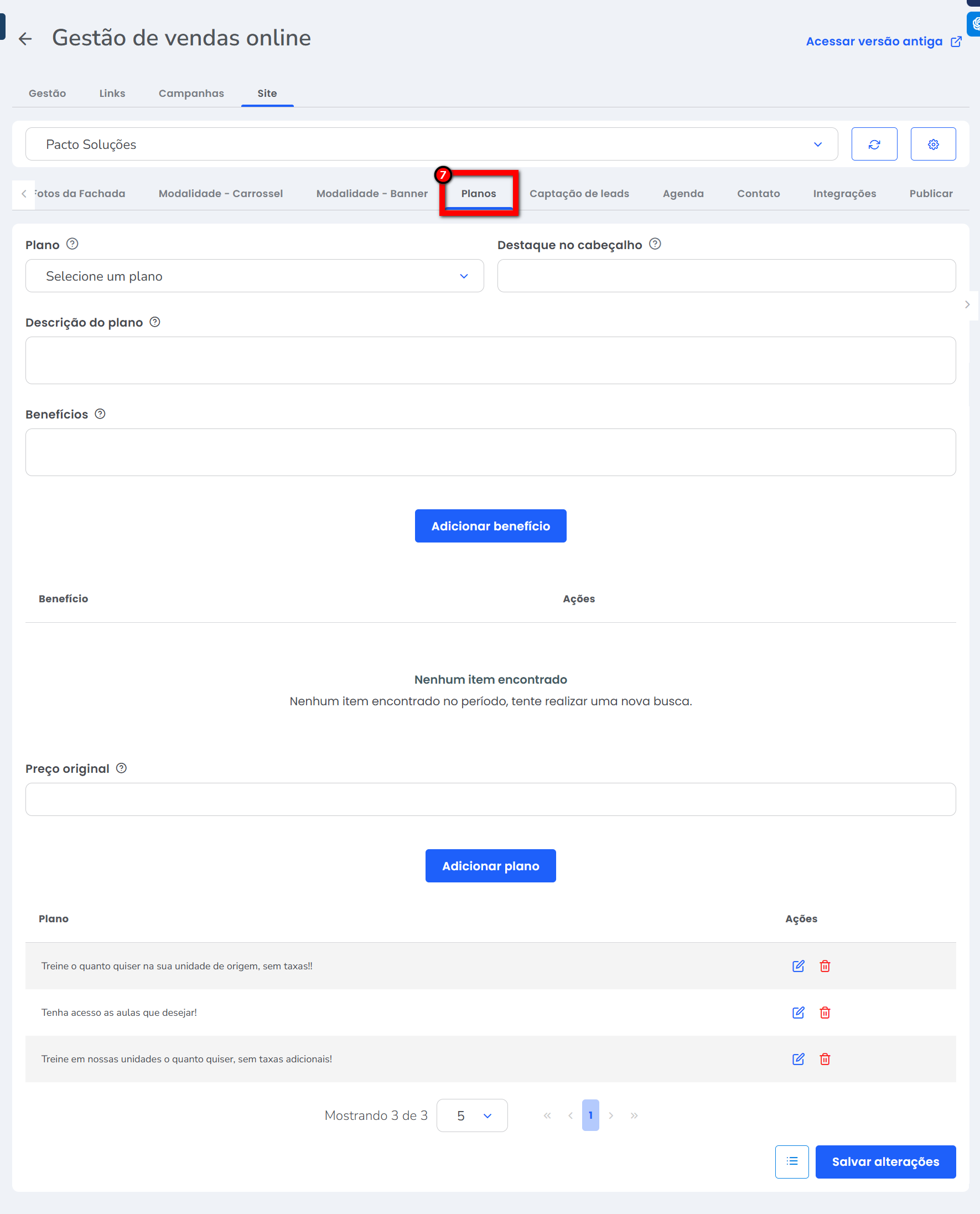This screenshot has width=980, height=1214.
Task: Edit the first plan in the table
Action: click(x=797, y=966)
